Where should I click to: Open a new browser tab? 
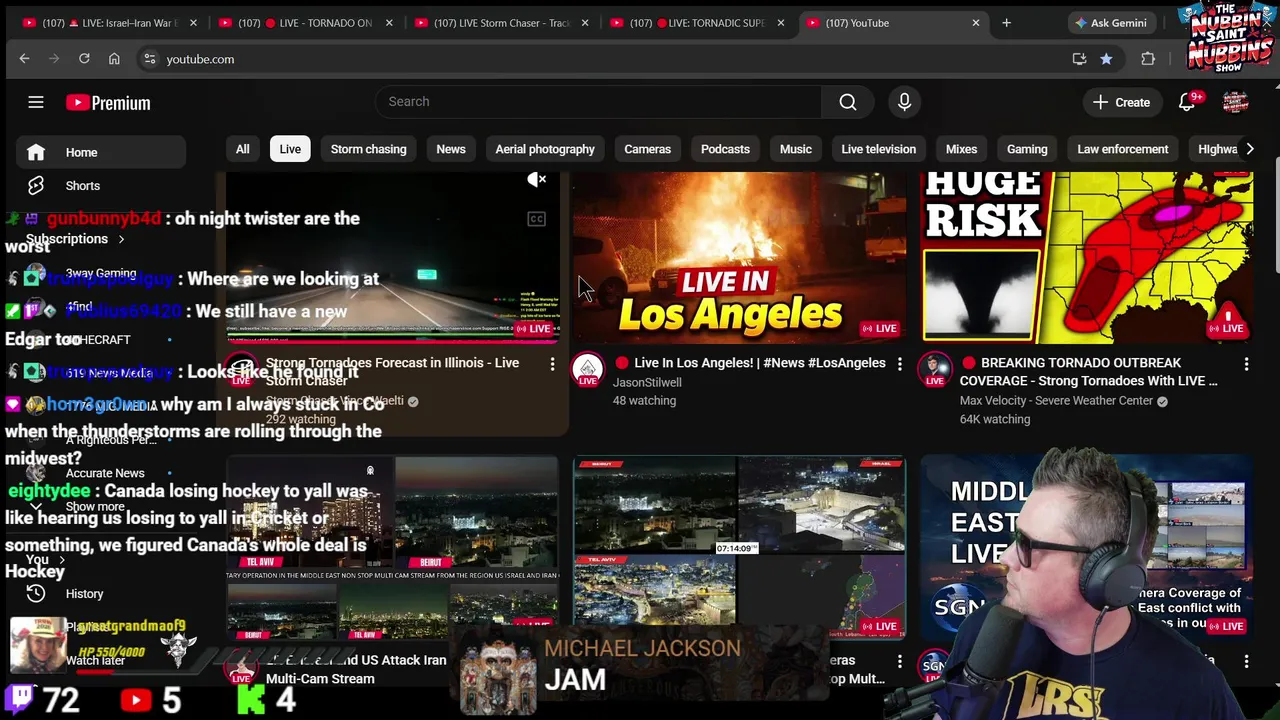click(1006, 23)
